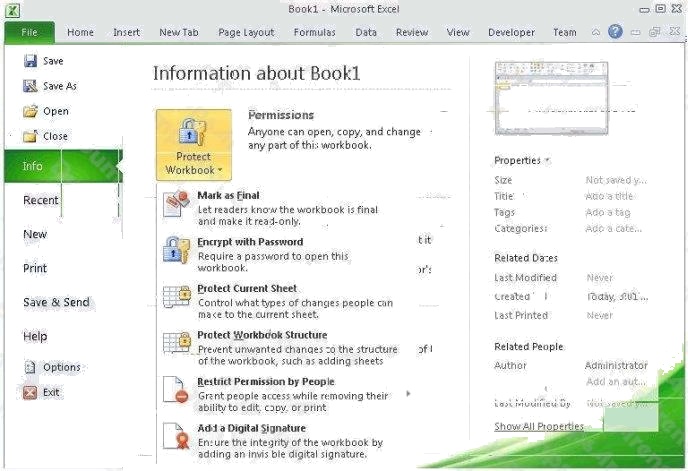Click the Options label in sidebar
The height and width of the screenshot is (471, 688).
[62, 367]
